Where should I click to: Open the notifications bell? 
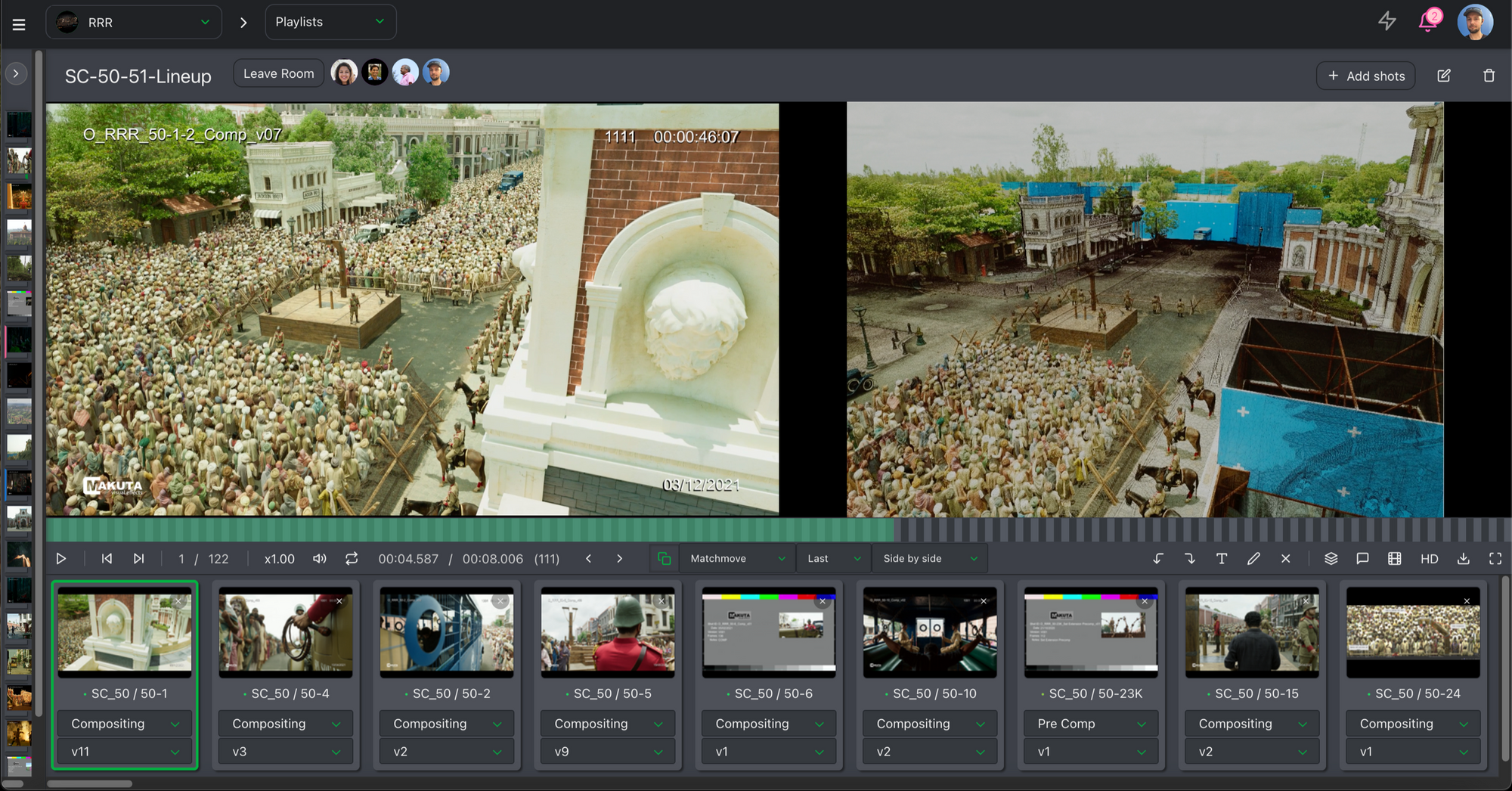(x=1427, y=21)
